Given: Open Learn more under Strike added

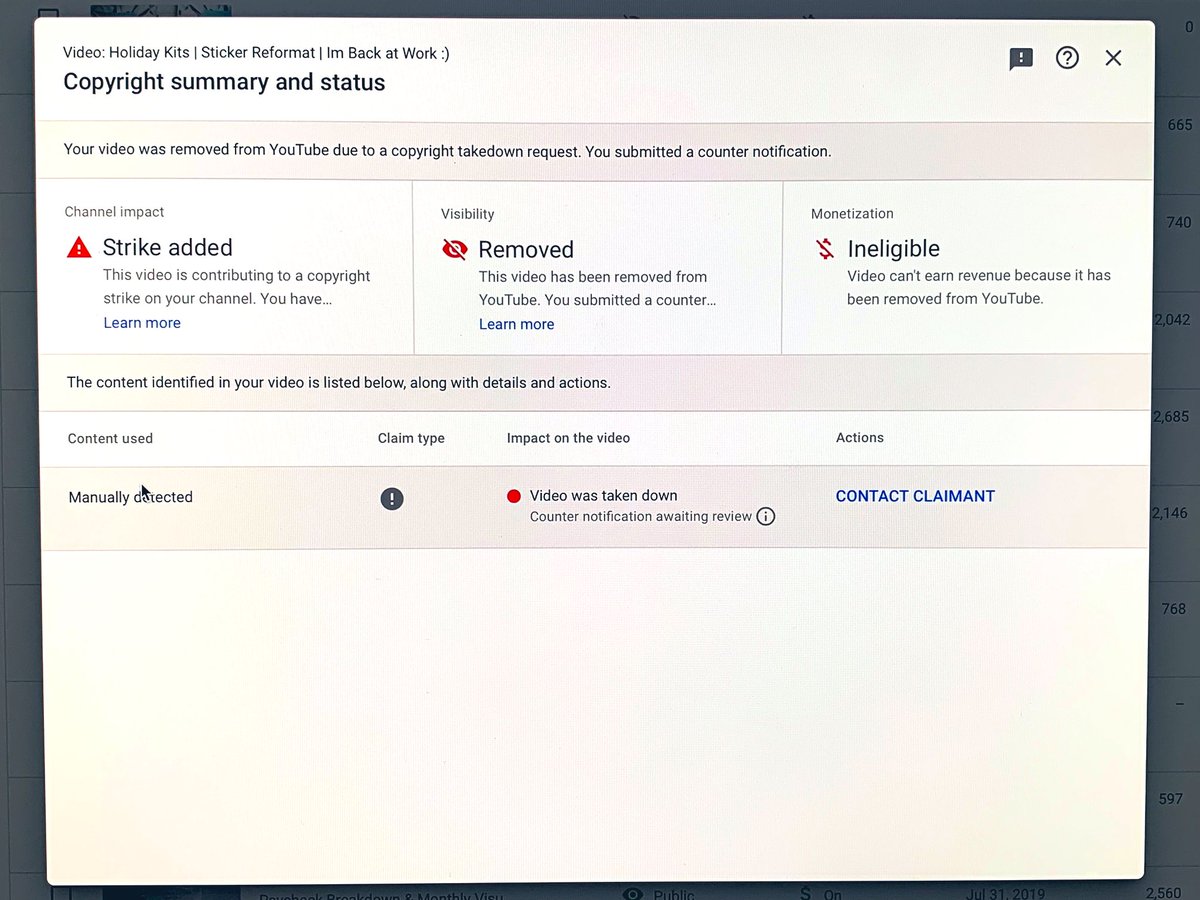Looking at the screenshot, I should (x=142, y=323).
